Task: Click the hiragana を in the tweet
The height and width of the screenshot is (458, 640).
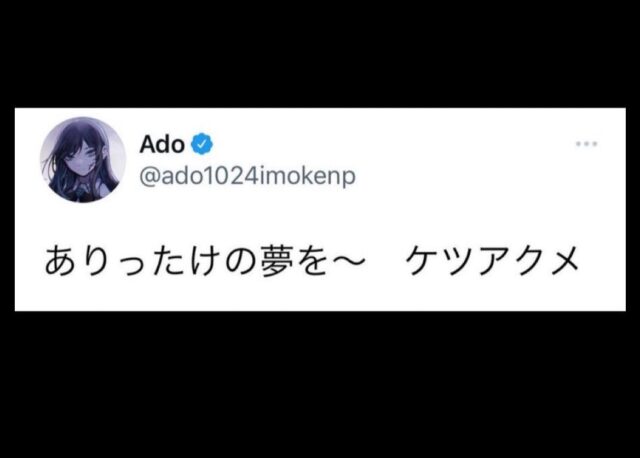Action: tap(313, 261)
